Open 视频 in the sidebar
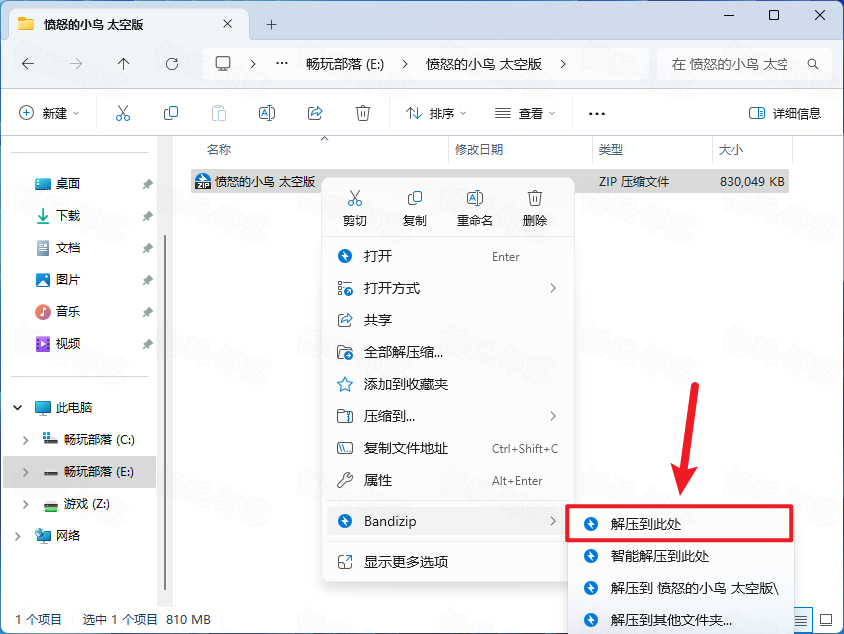 coord(68,343)
